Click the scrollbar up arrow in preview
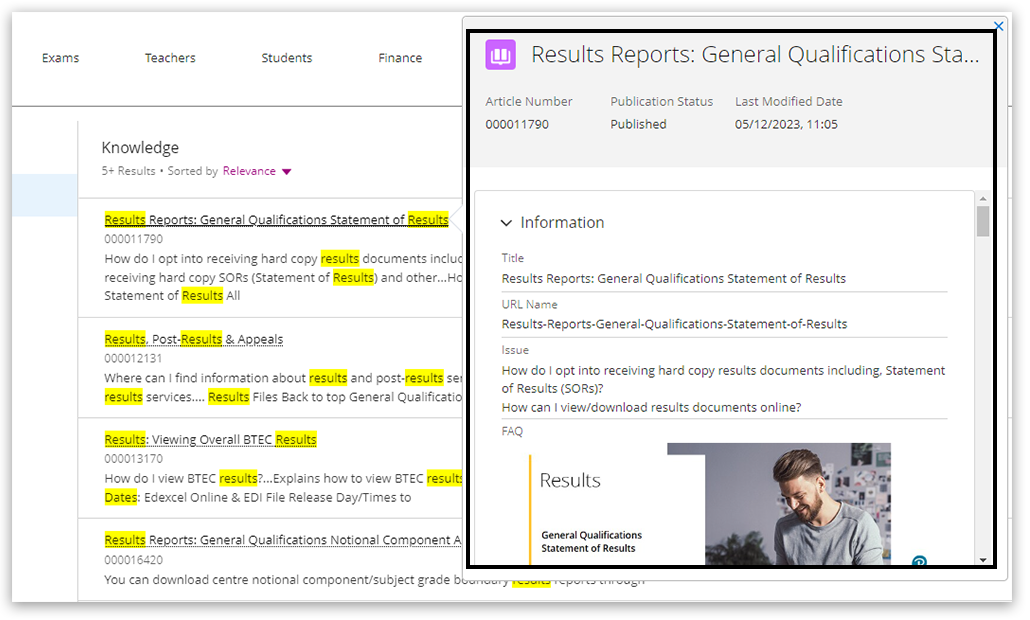This screenshot has height=620, width=1030. coord(983,198)
